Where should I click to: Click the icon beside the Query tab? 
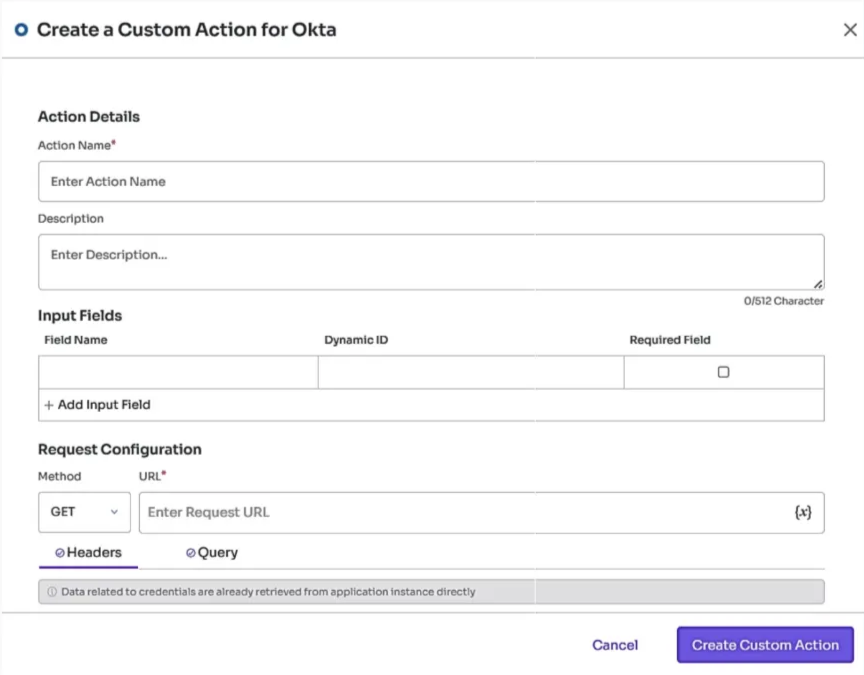(191, 552)
